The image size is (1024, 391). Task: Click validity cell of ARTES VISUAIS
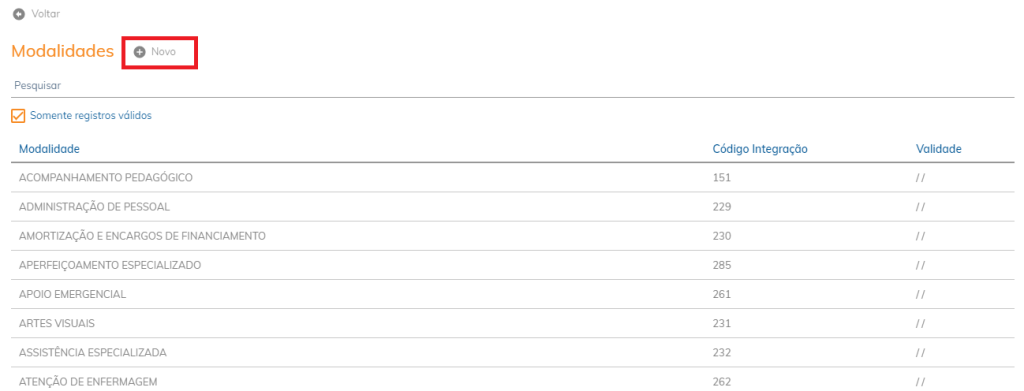click(920, 324)
